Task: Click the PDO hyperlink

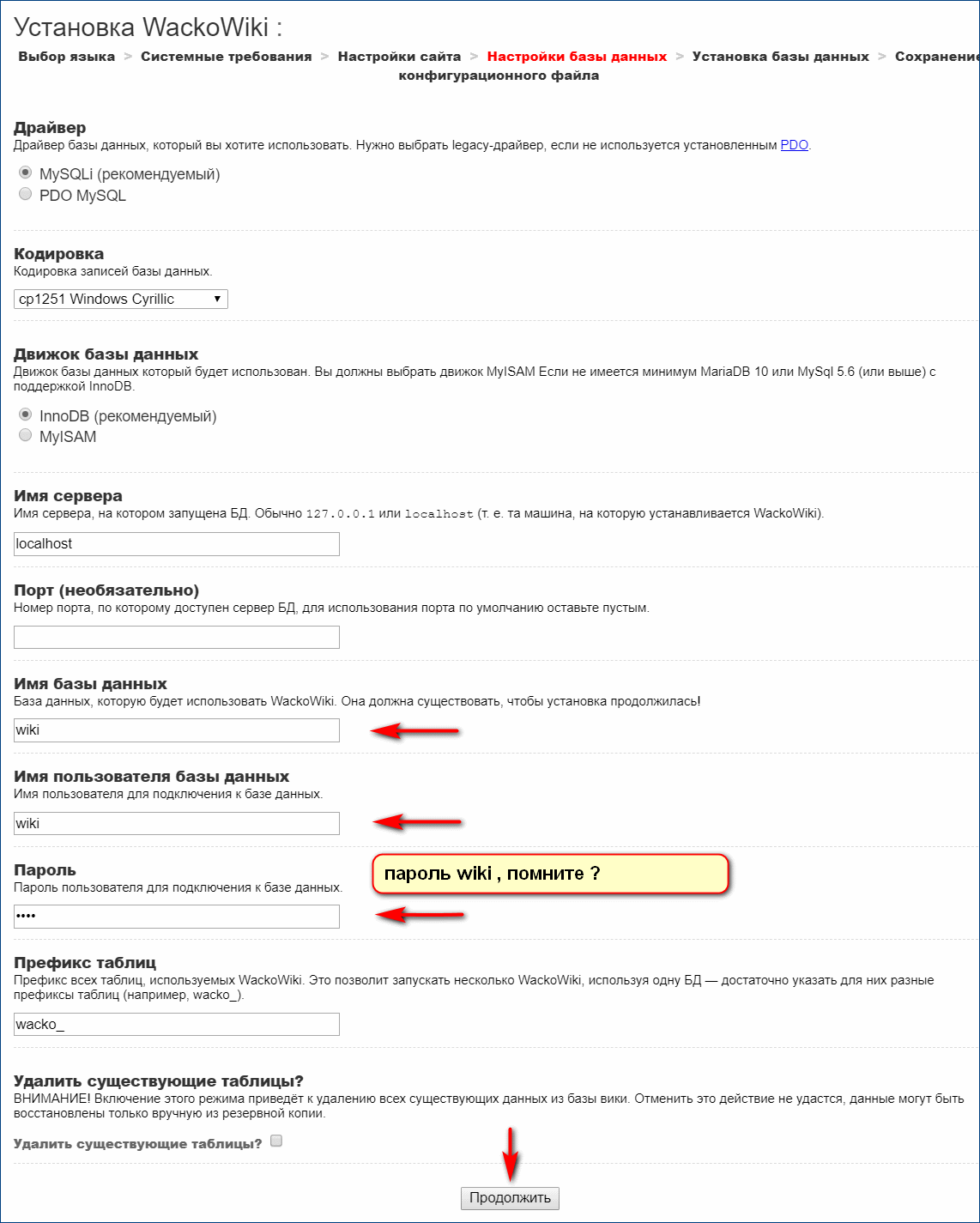Action: [x=794, y=145]
